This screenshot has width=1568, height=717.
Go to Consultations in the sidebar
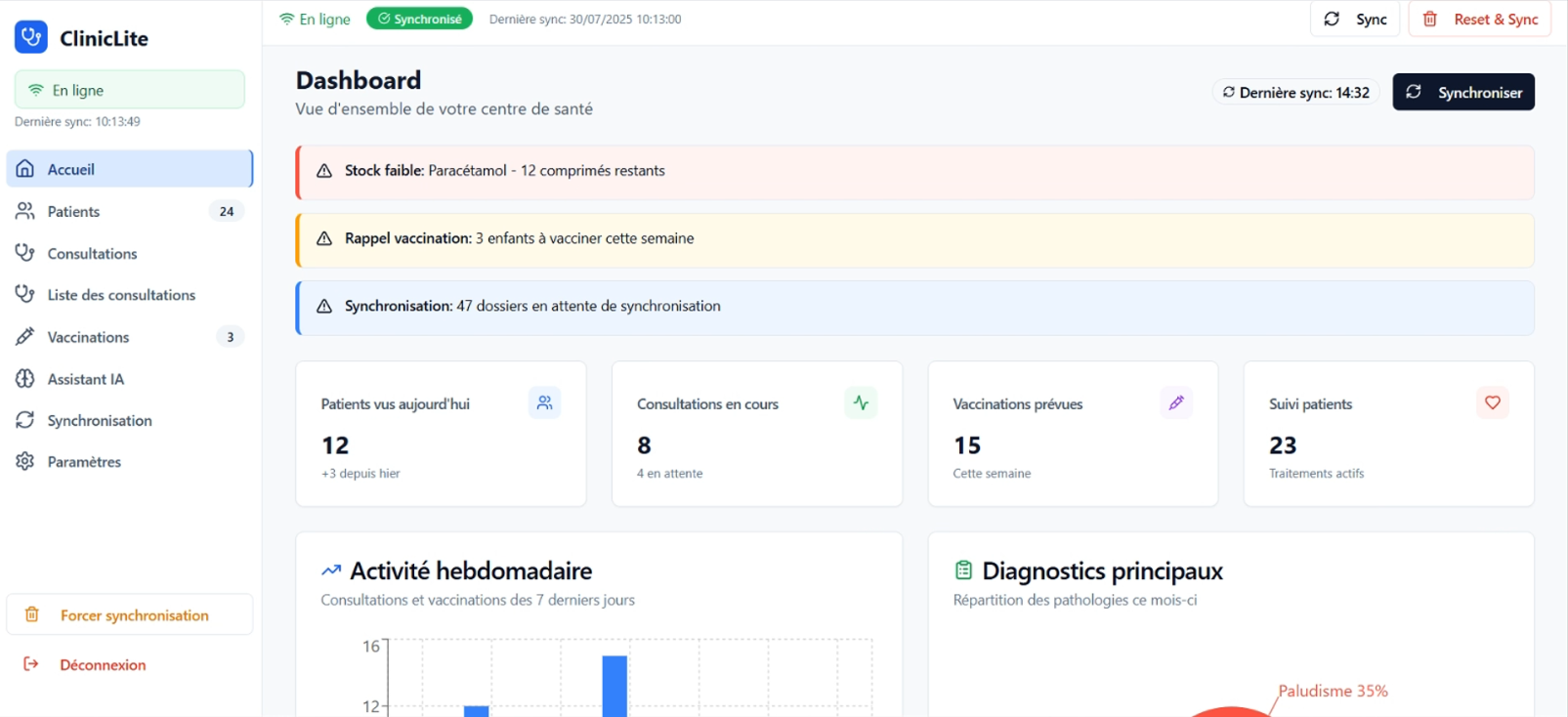pyautogui.click(x=130, y=253)
